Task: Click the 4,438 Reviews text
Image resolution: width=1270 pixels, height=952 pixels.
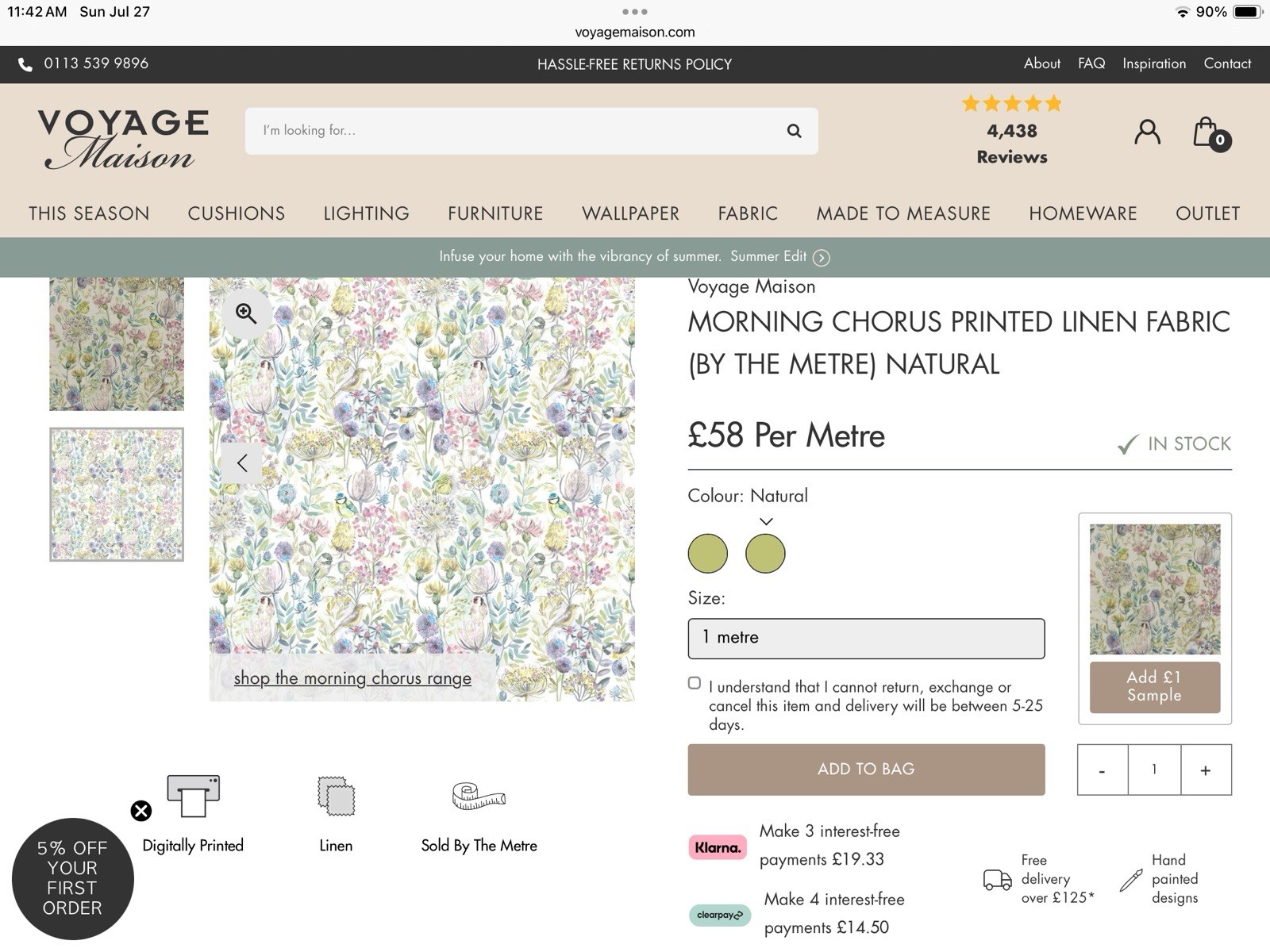Action: tap(1012, 144)
